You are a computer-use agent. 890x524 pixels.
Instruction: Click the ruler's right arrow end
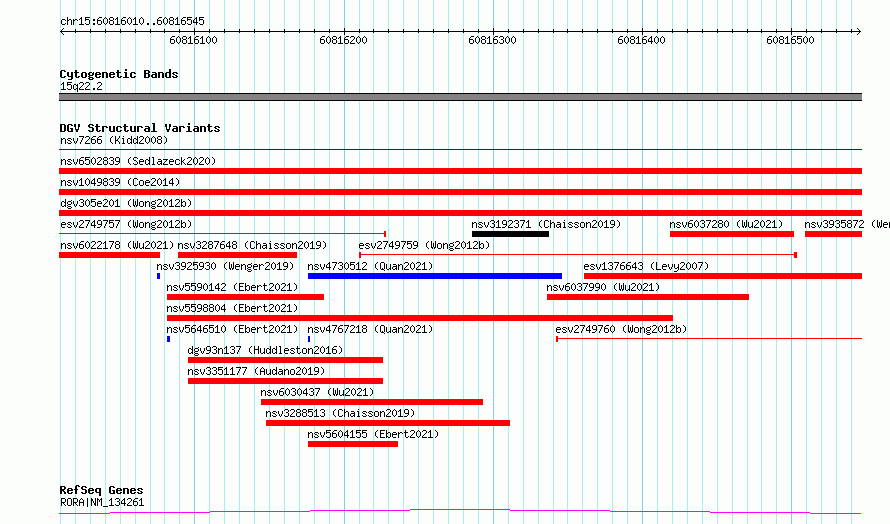(858, 32)
